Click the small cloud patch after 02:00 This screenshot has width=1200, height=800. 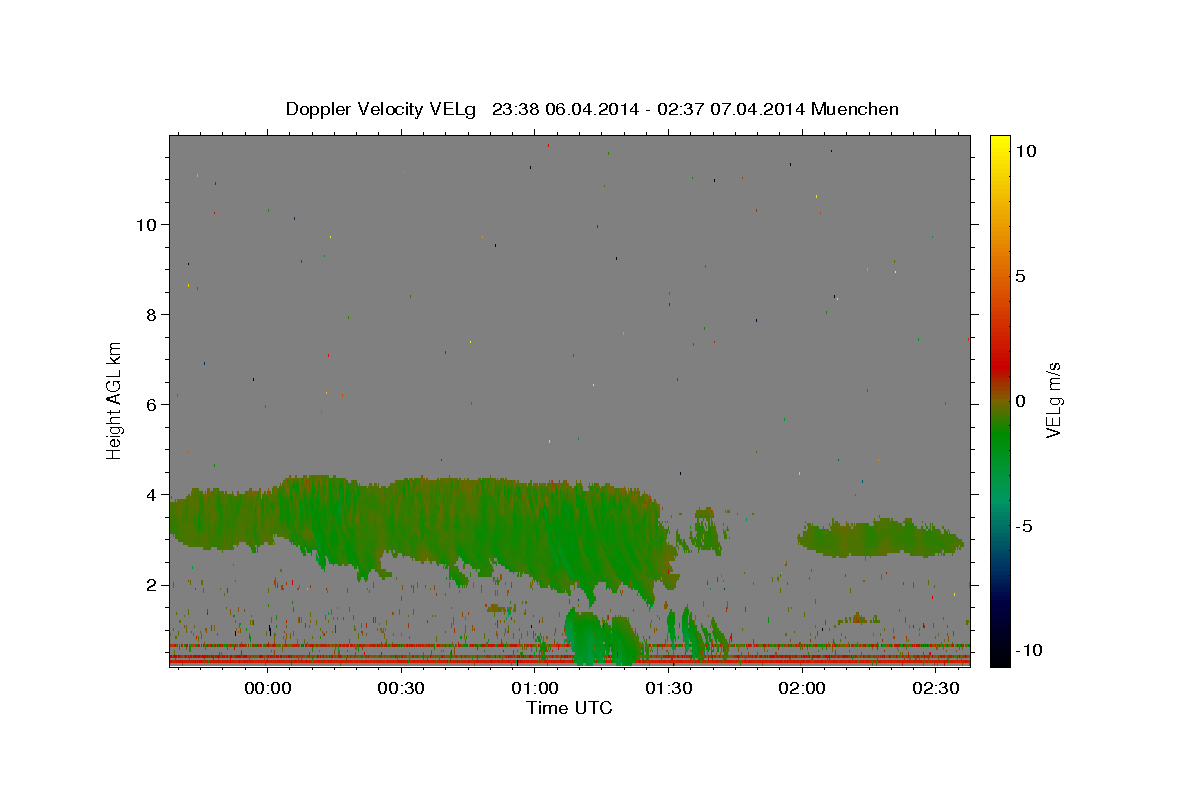pos(880,538)
